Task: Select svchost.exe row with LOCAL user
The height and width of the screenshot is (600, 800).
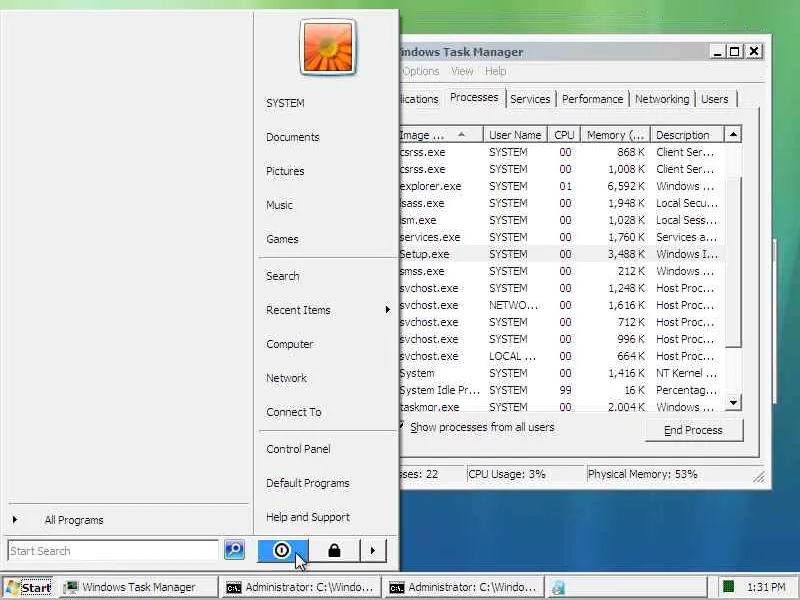Action: click(561, 356)
